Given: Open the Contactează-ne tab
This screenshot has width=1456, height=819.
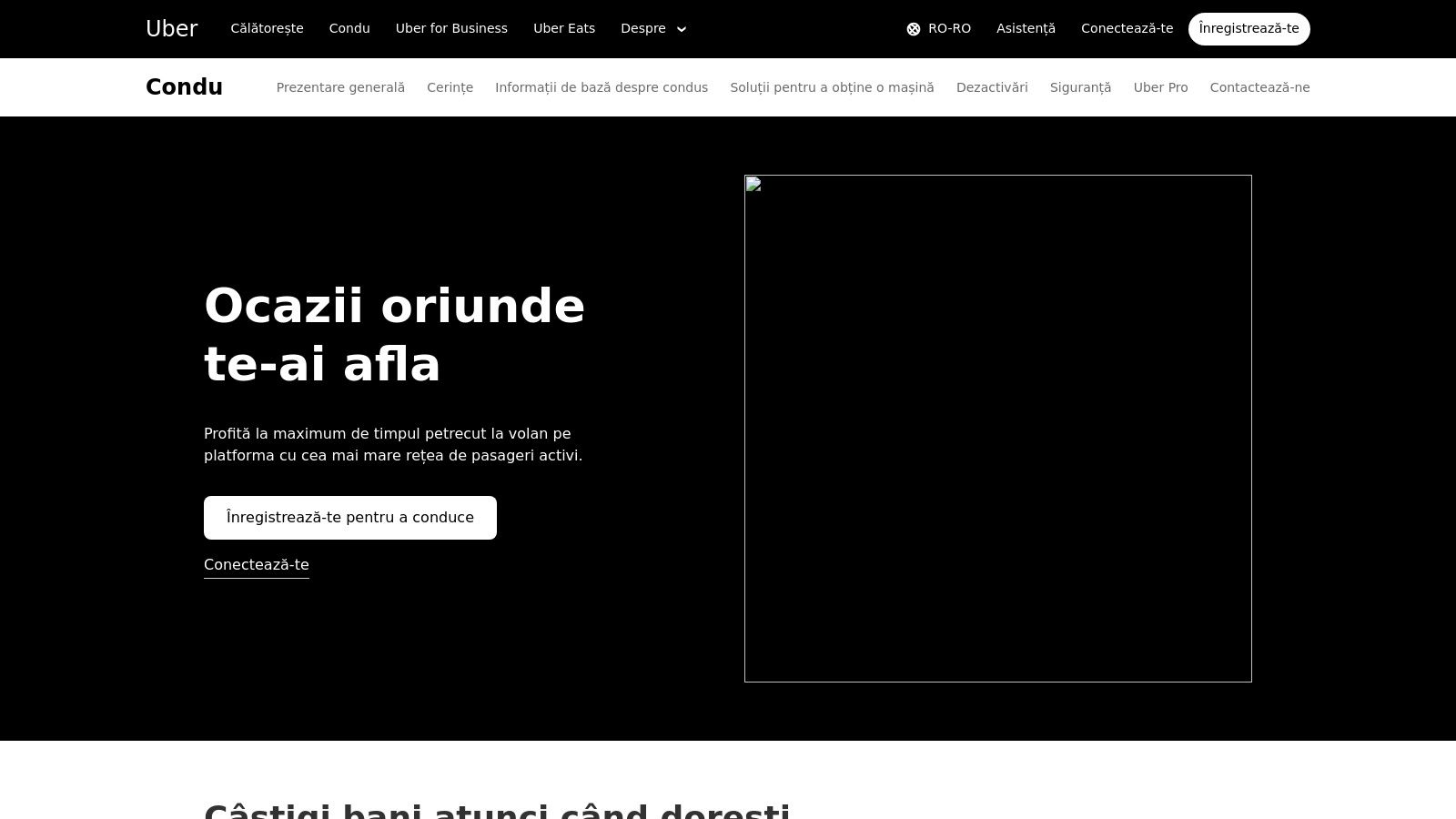Looking at the screenshot, I should (1259, 87).
